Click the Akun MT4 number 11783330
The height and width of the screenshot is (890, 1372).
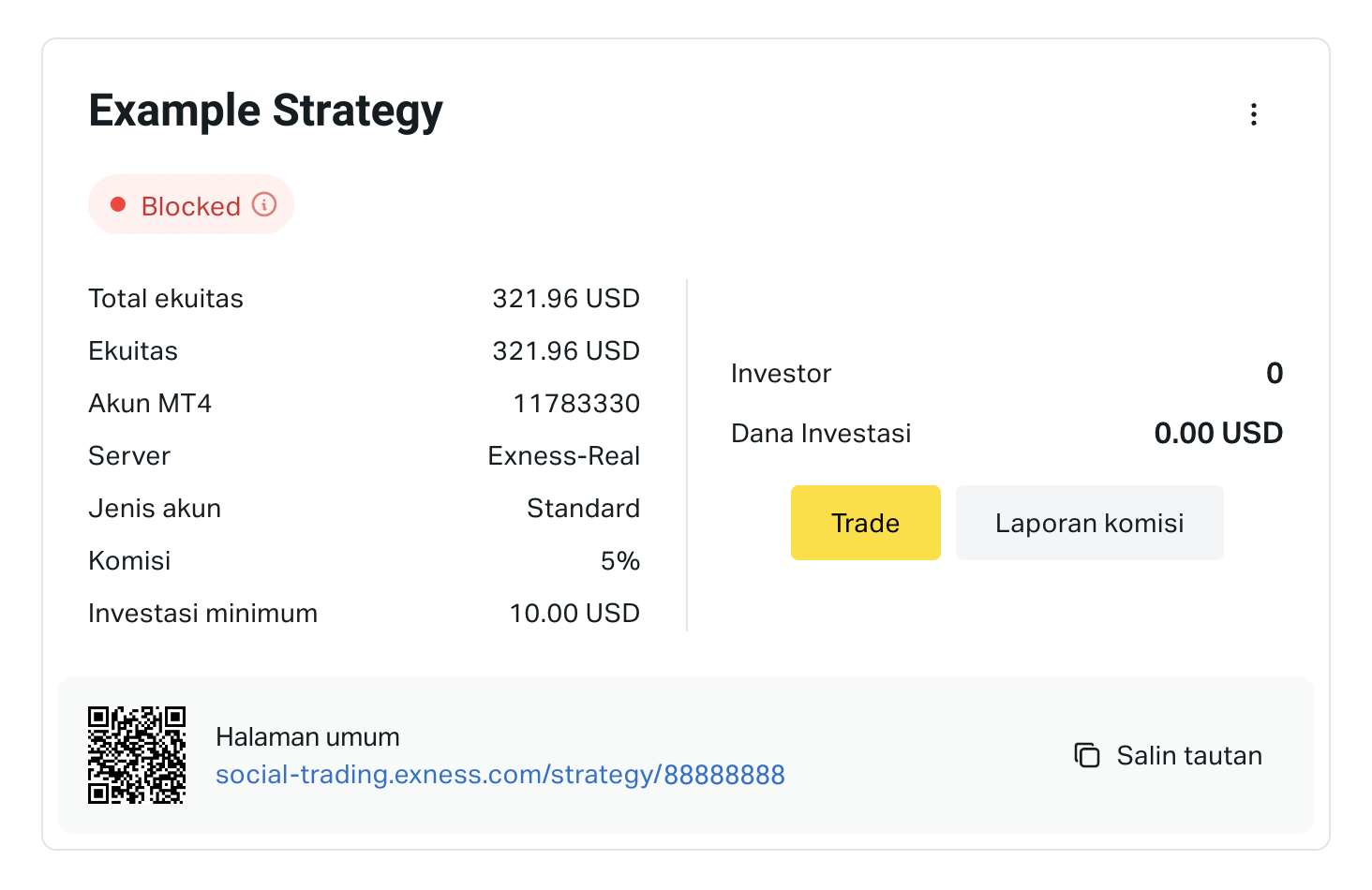pos(576,404)
